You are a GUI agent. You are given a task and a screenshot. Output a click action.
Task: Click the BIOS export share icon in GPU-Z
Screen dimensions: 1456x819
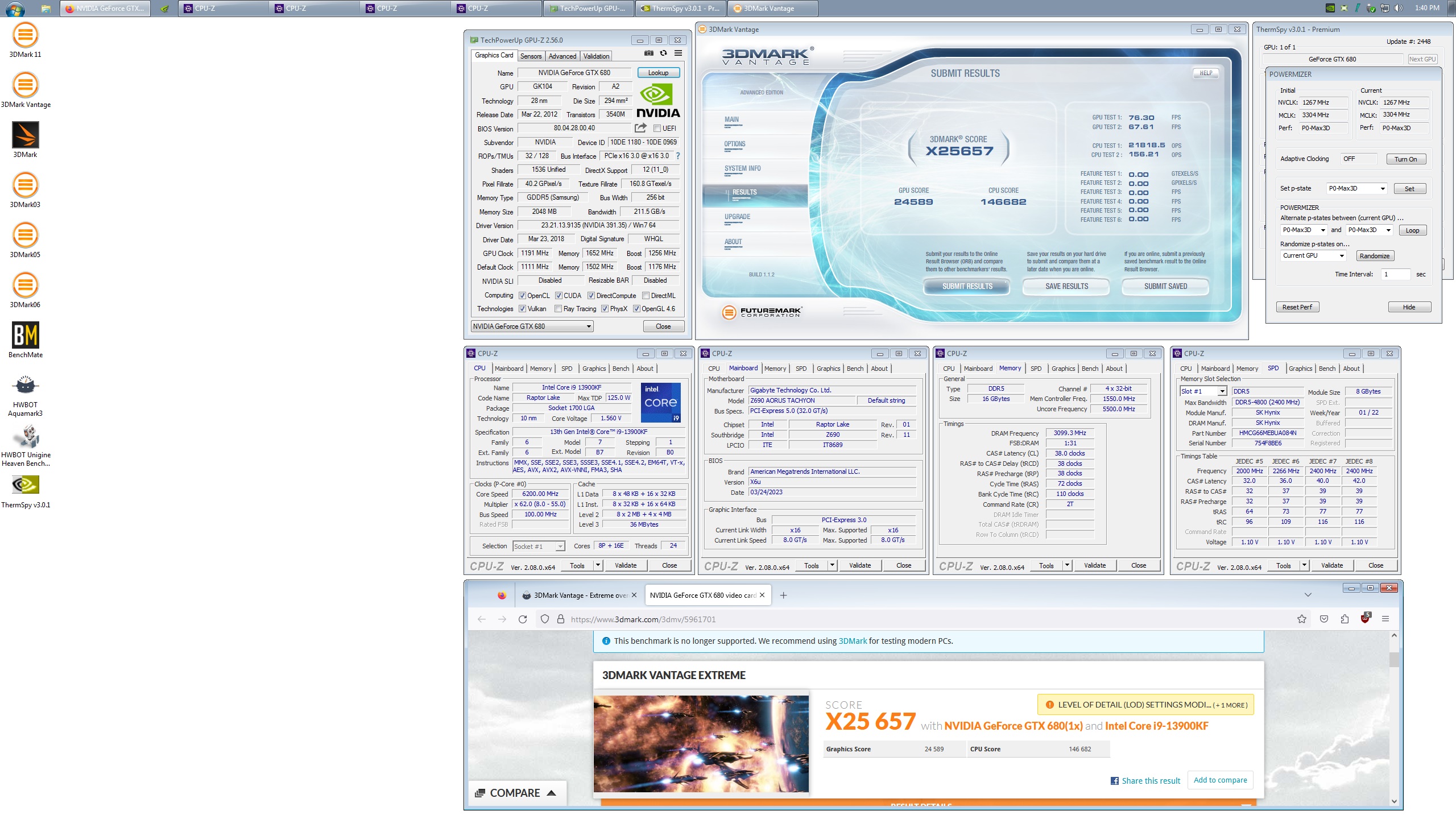pos(640,128)
